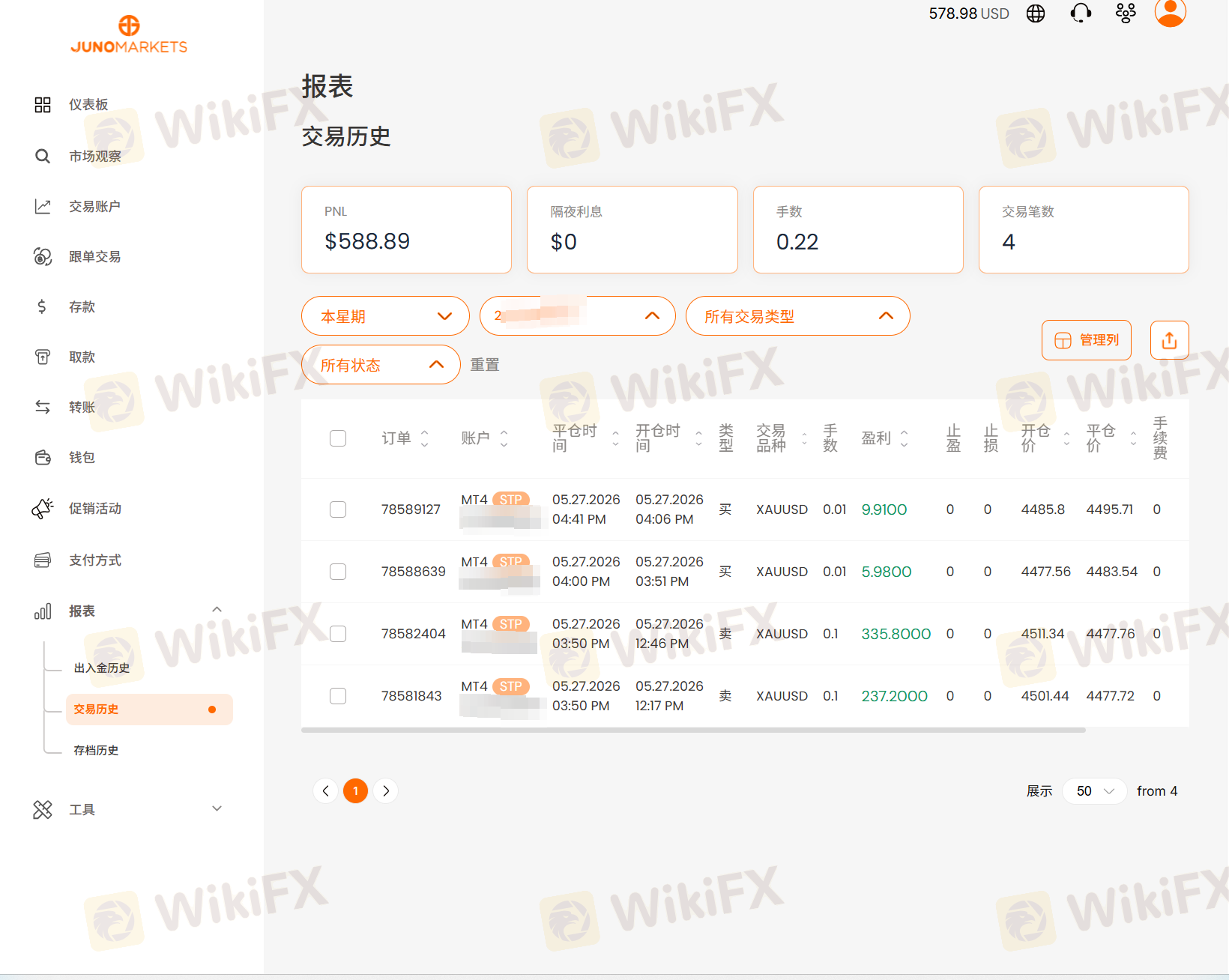Click the community group icon in header

1125,13
